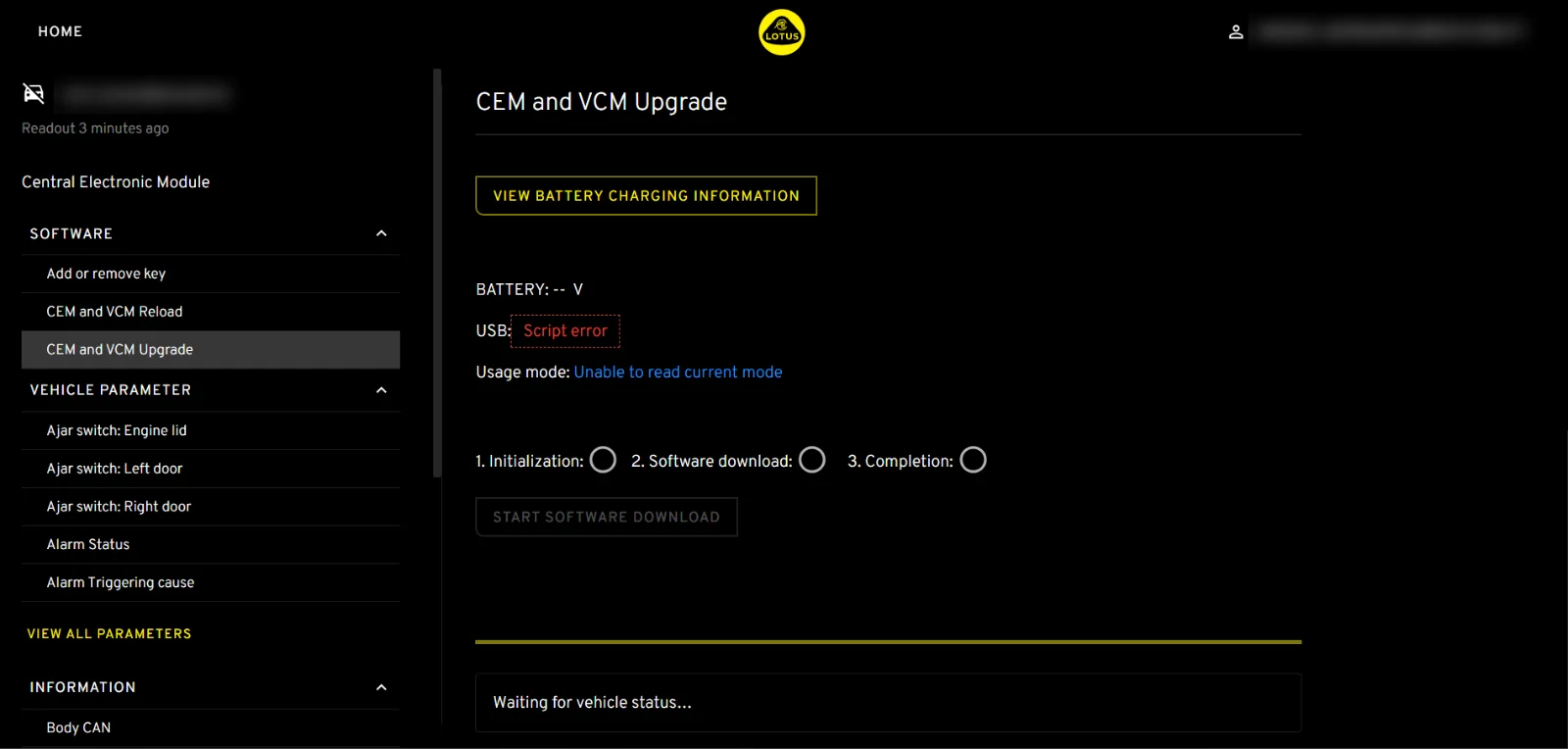
Task: Click the Script error USB status
Action: (565, 331)
